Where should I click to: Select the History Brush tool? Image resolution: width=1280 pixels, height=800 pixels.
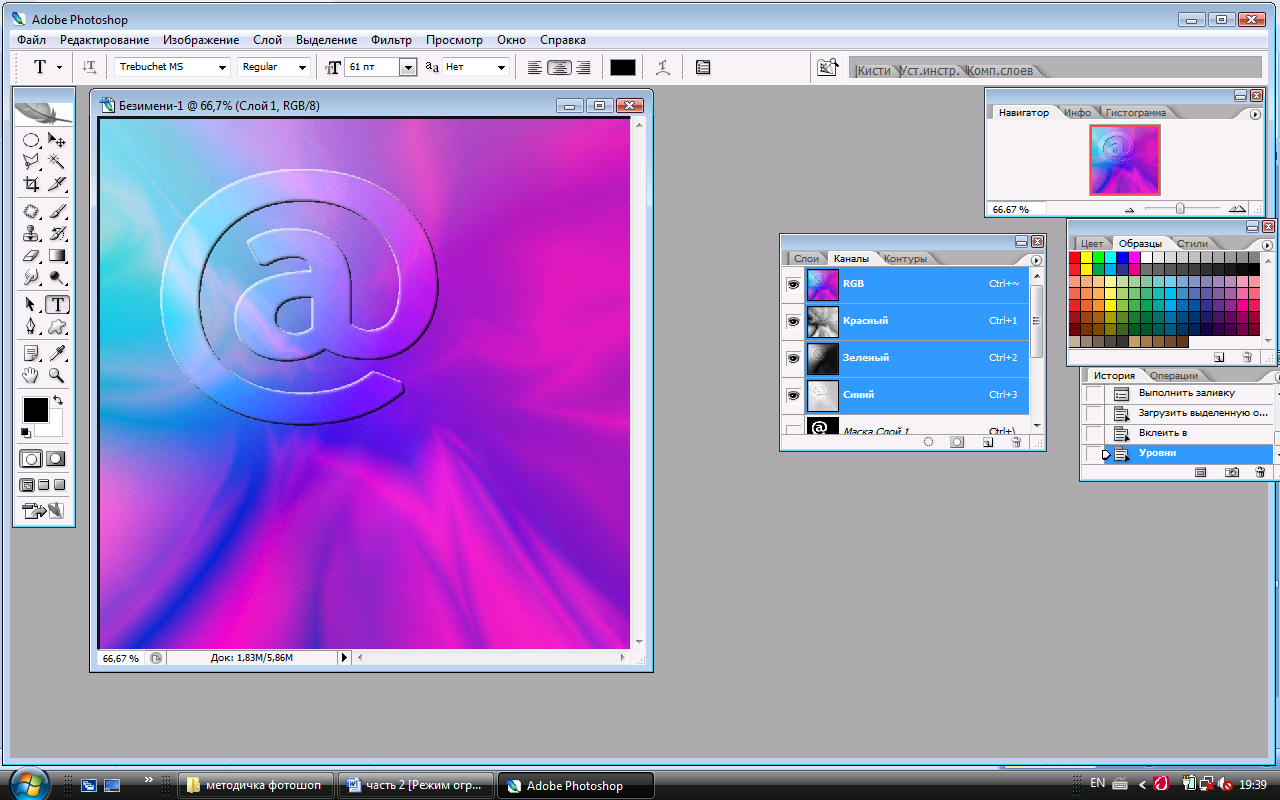click(x=57, y=234)
